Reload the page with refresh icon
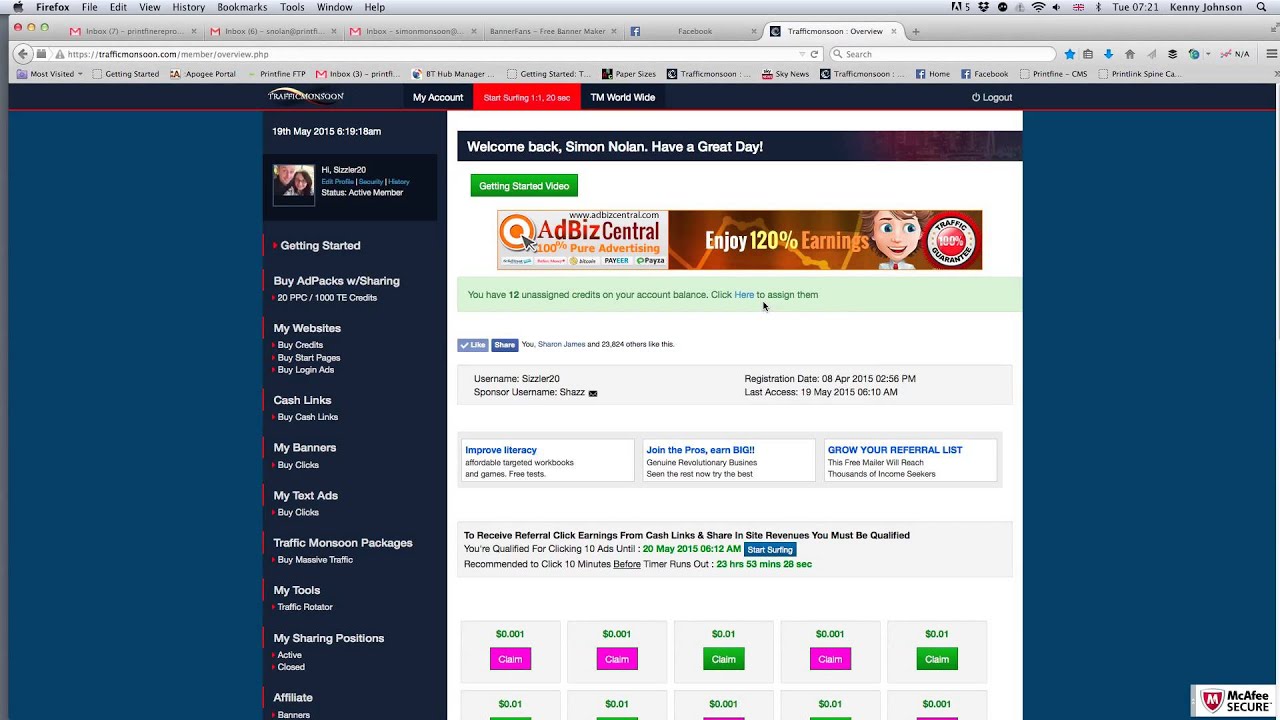 pos(814,54)
